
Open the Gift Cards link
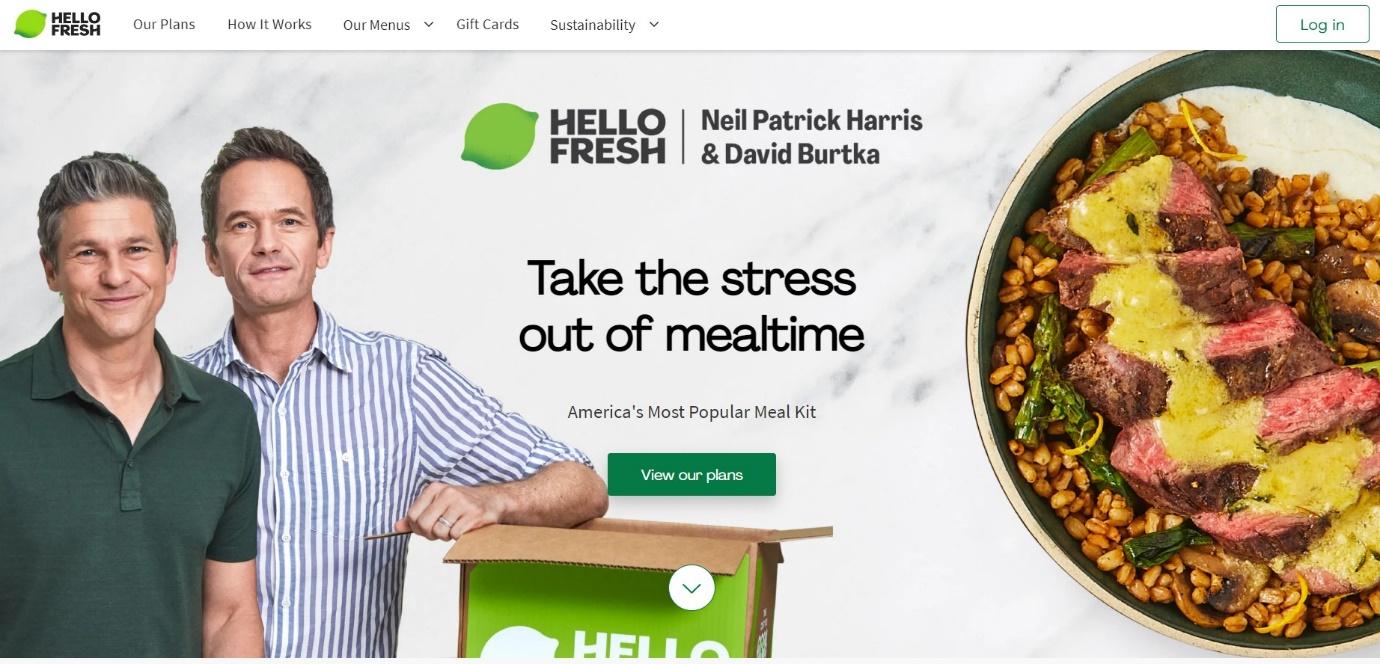tap(487, 24)
